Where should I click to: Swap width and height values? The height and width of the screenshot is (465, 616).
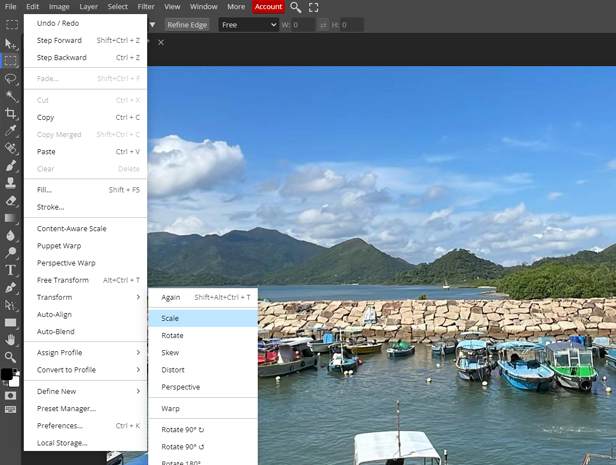coord(323,25)
